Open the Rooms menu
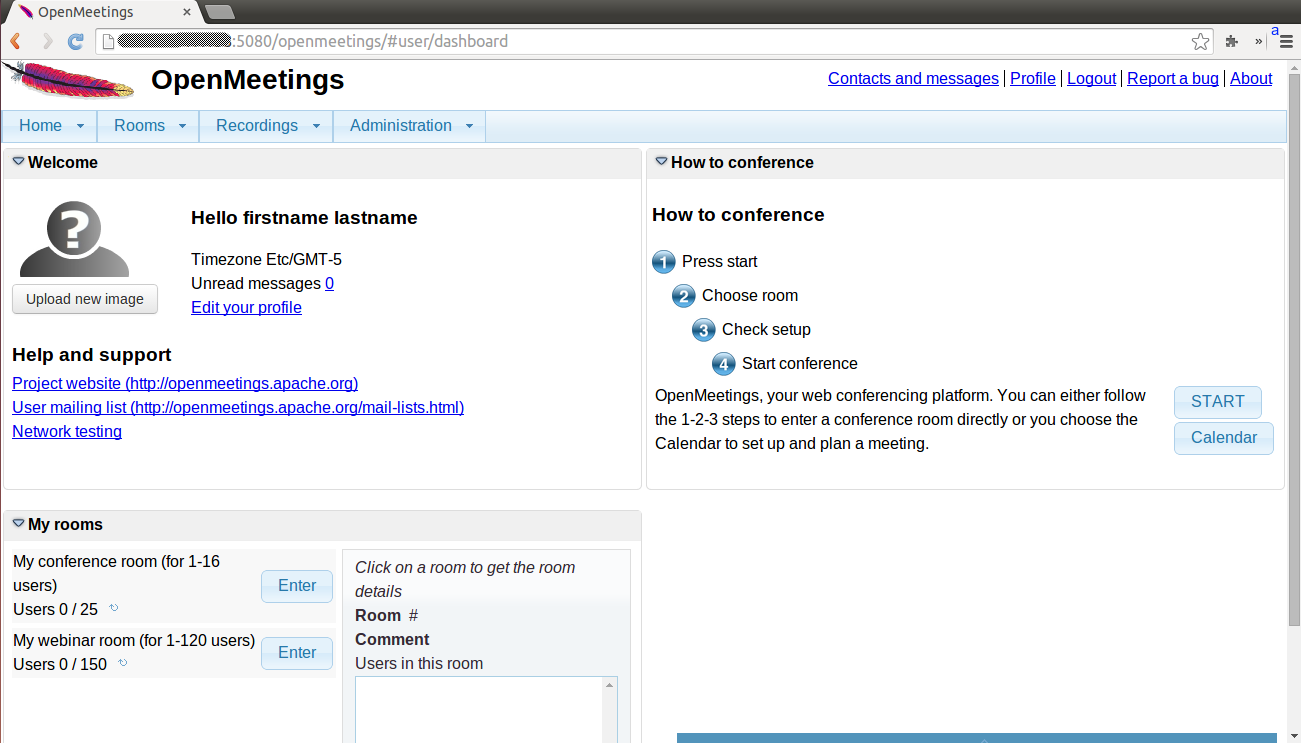The width and height of the screenshot is (1301, 743). pyautogui.click(x=148, y=126)
